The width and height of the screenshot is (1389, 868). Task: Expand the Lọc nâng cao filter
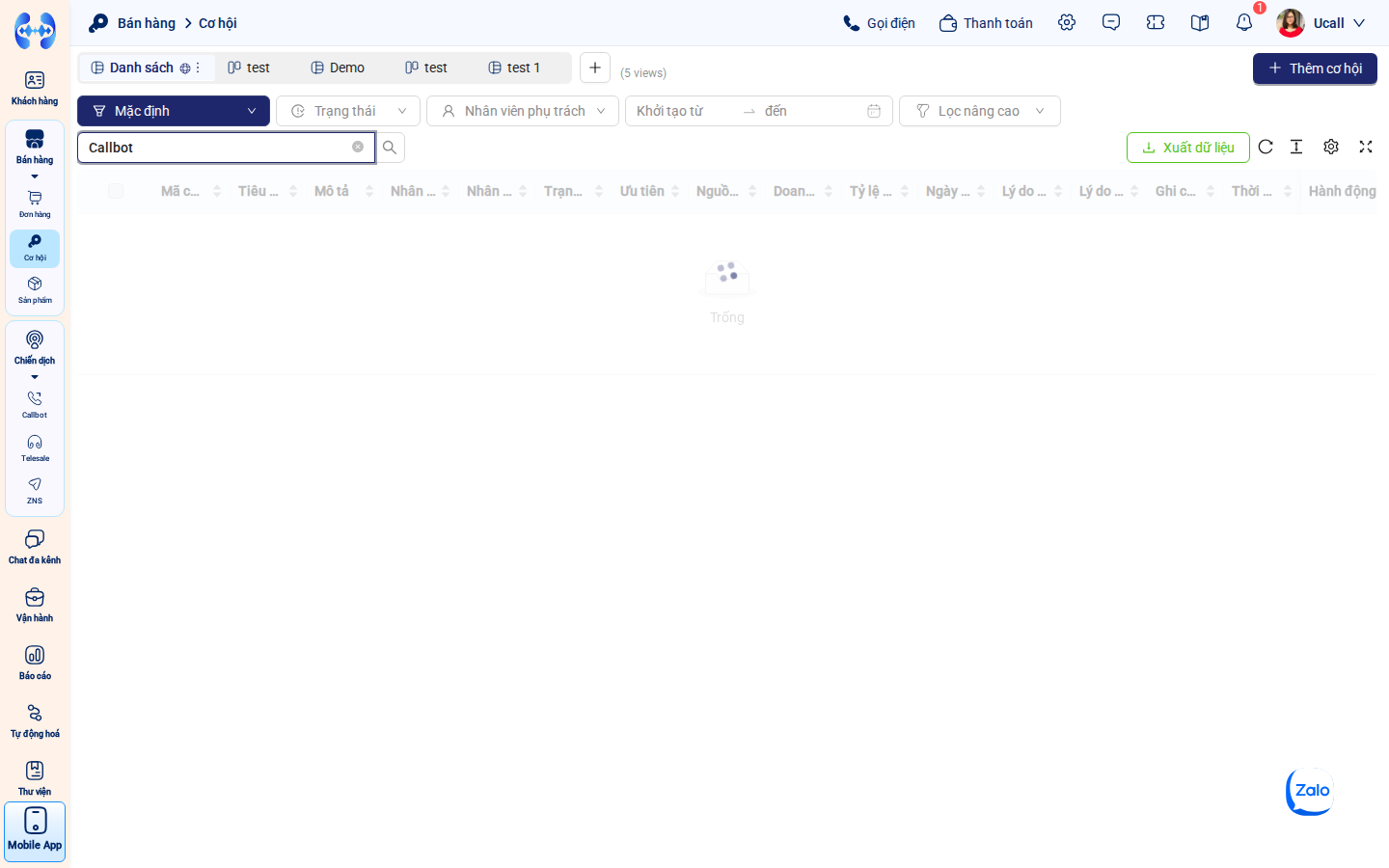(980, 111)
